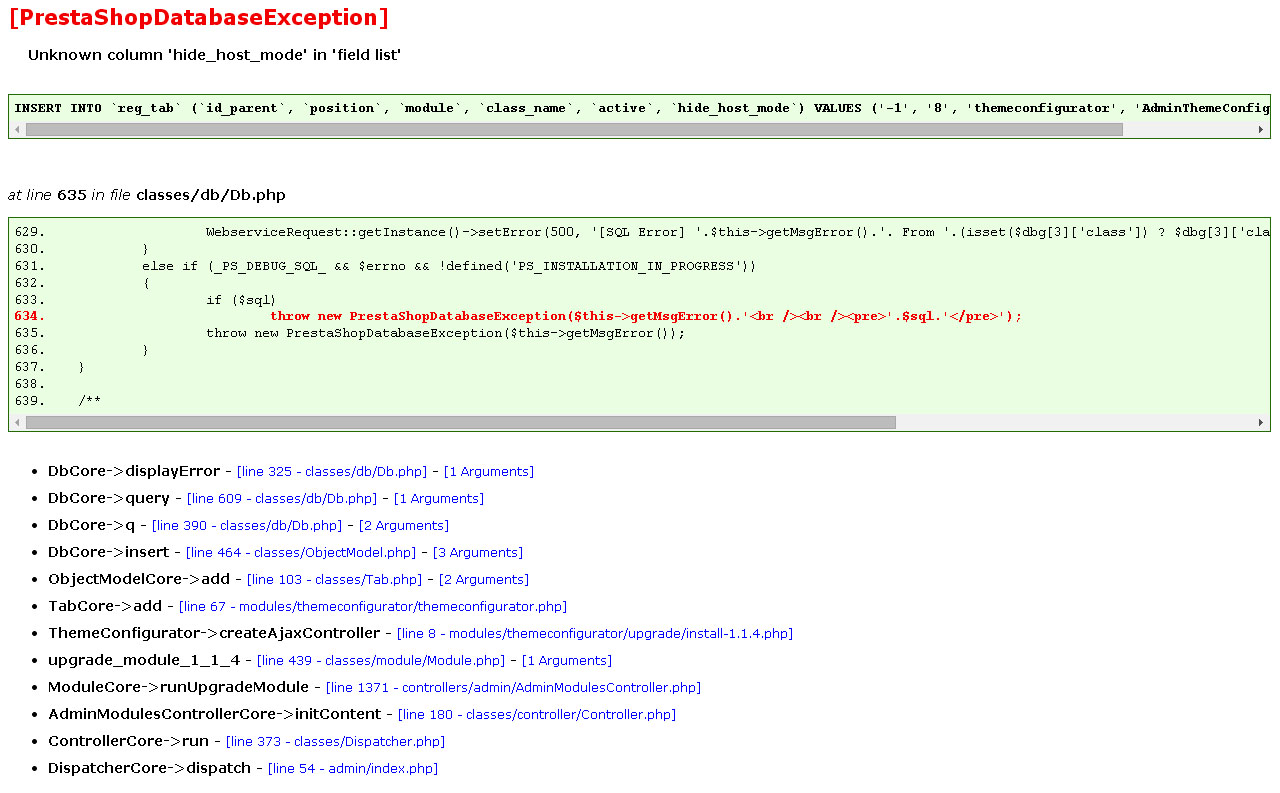Click highlighted code line 634
The image size is (1280, 793).
[x=646, y=316]
